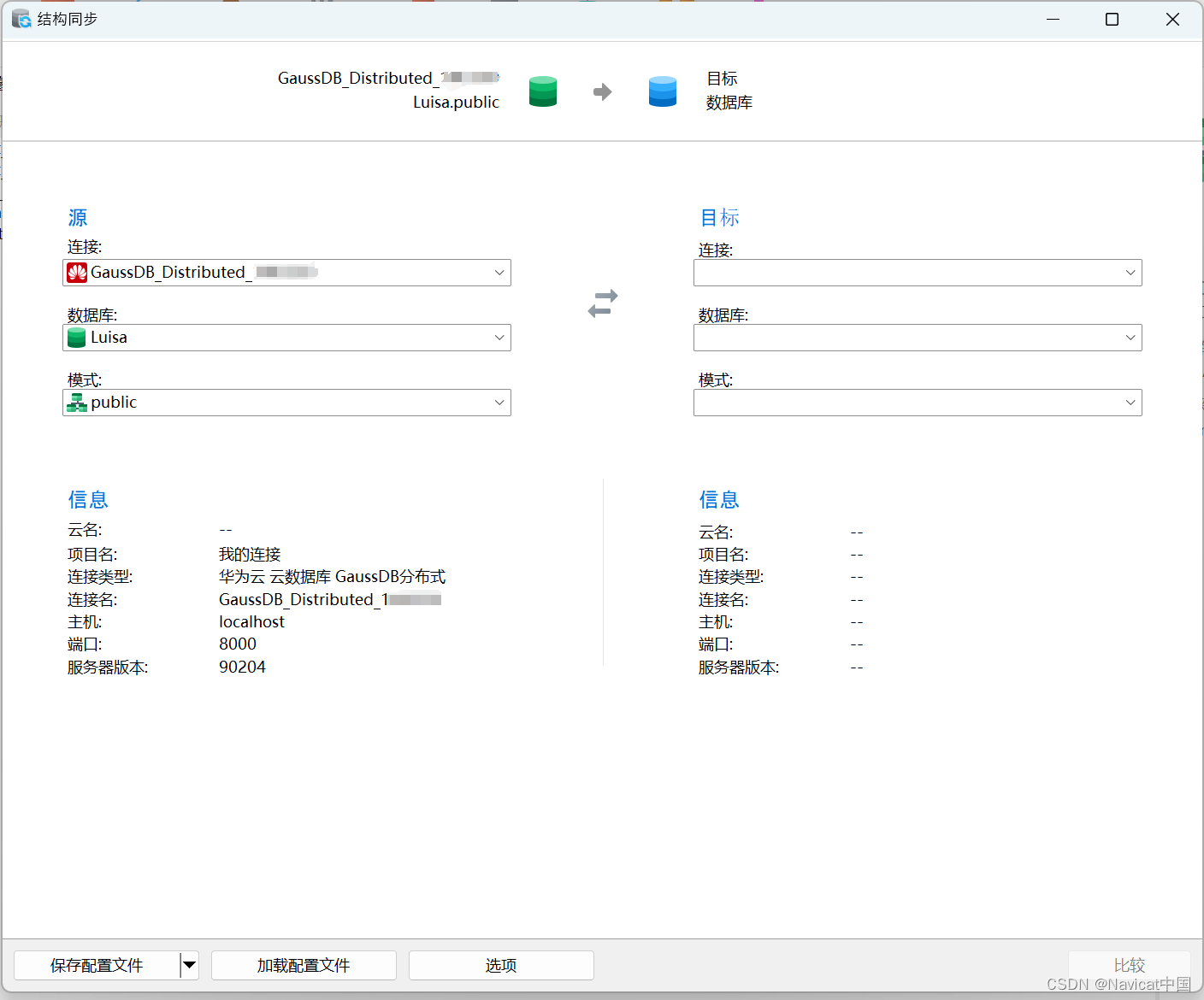Image resolution: width=1204 pixels, height=1000 pixels.
Task: Click the server version value 90204
Action: tap(242, 667)
